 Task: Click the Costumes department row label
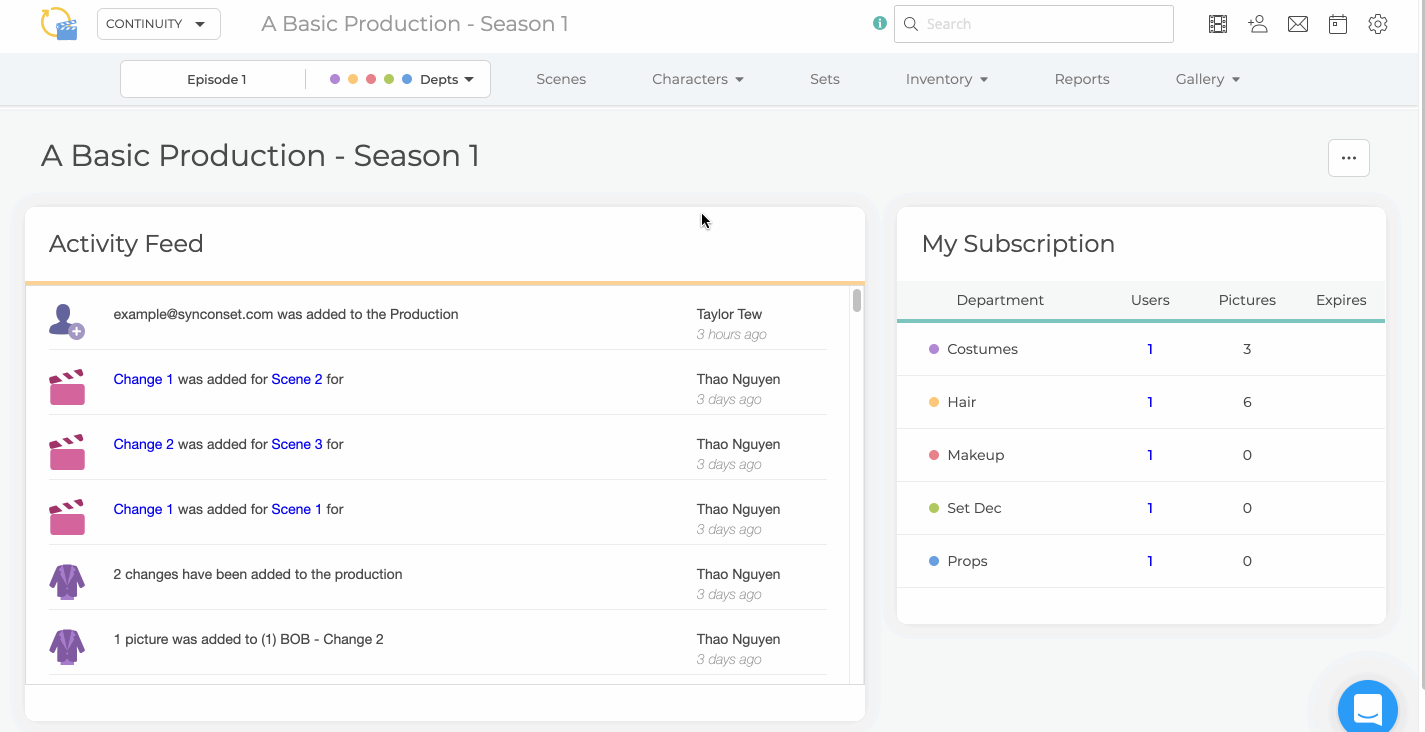[982, 349]
